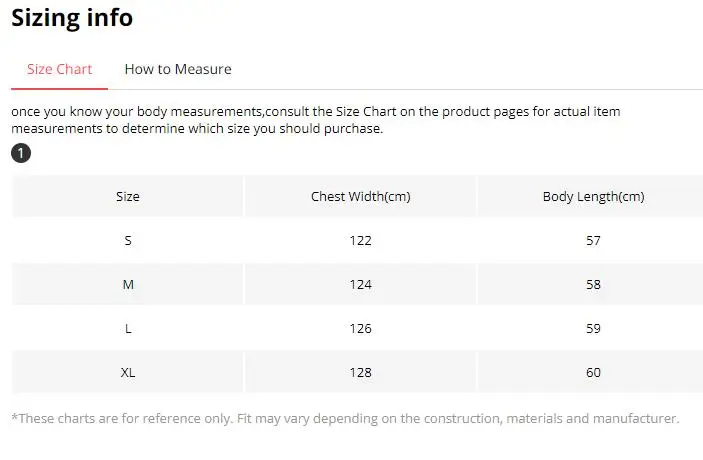The image size is (703, 460).
Task: Click the Chest Width(cm) column header
Action: pyautogui.click(x=360, y=197)
